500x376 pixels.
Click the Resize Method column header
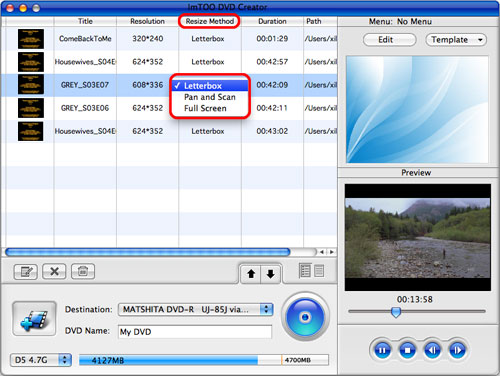(210, 21)
